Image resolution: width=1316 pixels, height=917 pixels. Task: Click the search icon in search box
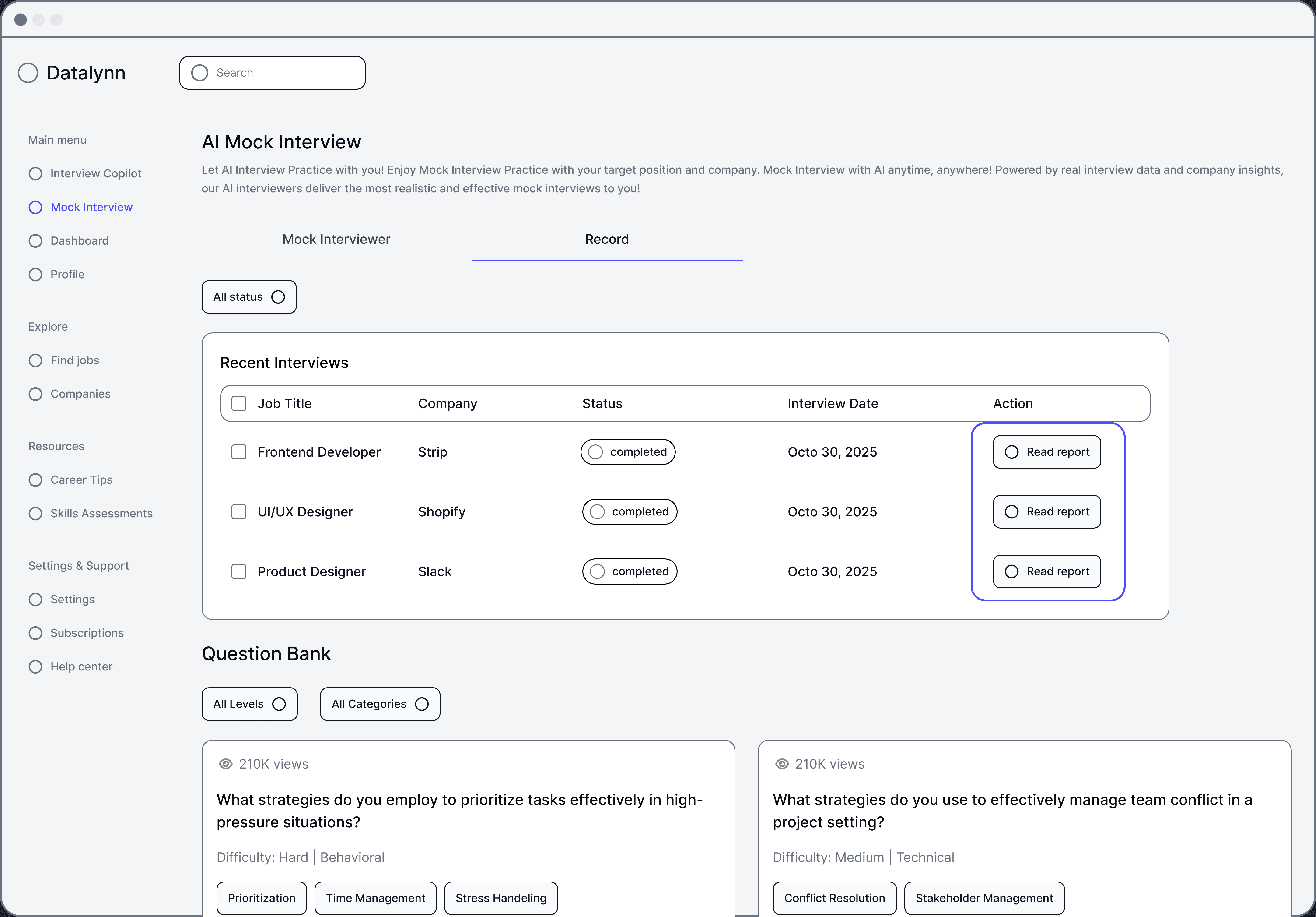199,73
